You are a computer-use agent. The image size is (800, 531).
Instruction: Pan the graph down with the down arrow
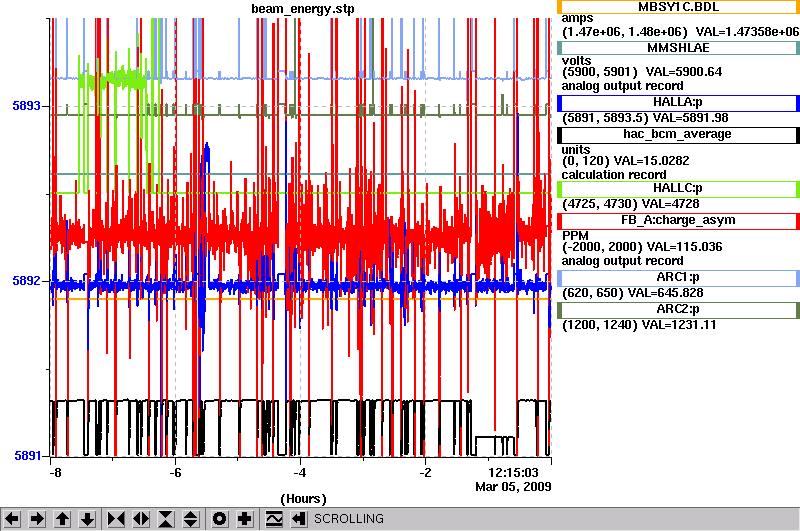[x=88, y=519]
